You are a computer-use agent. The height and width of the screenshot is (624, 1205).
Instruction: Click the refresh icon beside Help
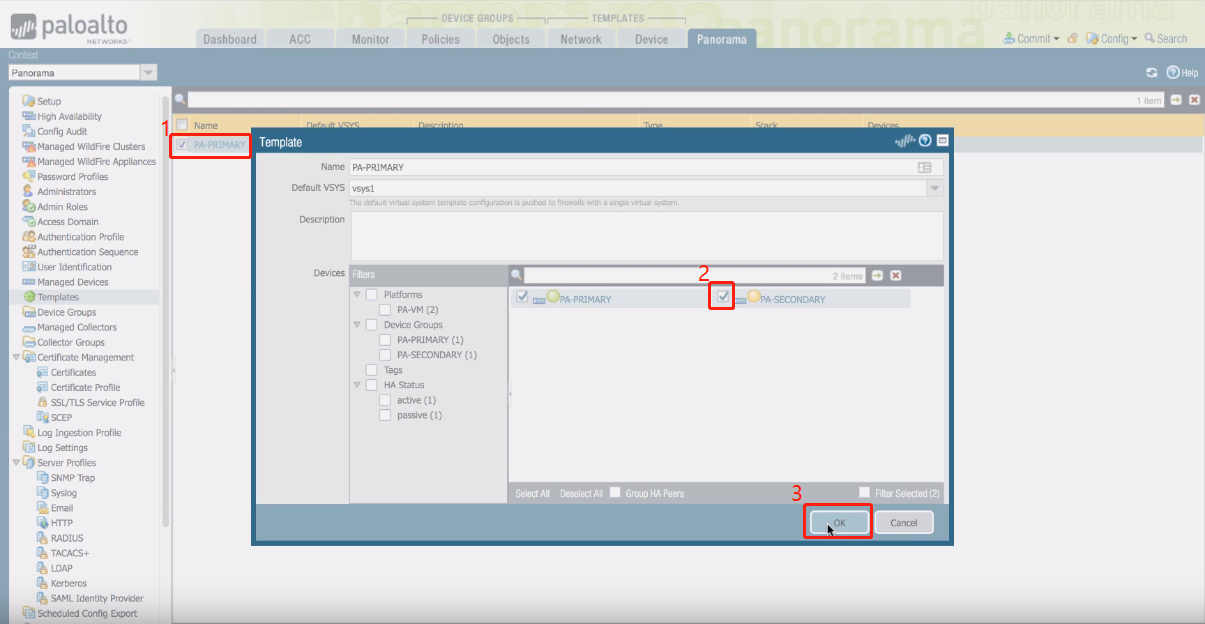point(1151,73)
